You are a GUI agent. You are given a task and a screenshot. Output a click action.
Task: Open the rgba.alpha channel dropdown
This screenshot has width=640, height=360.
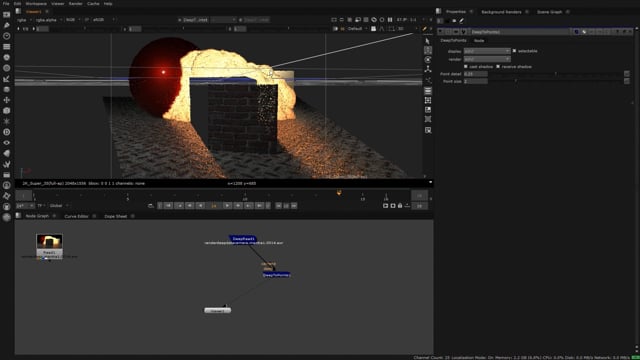48,20
